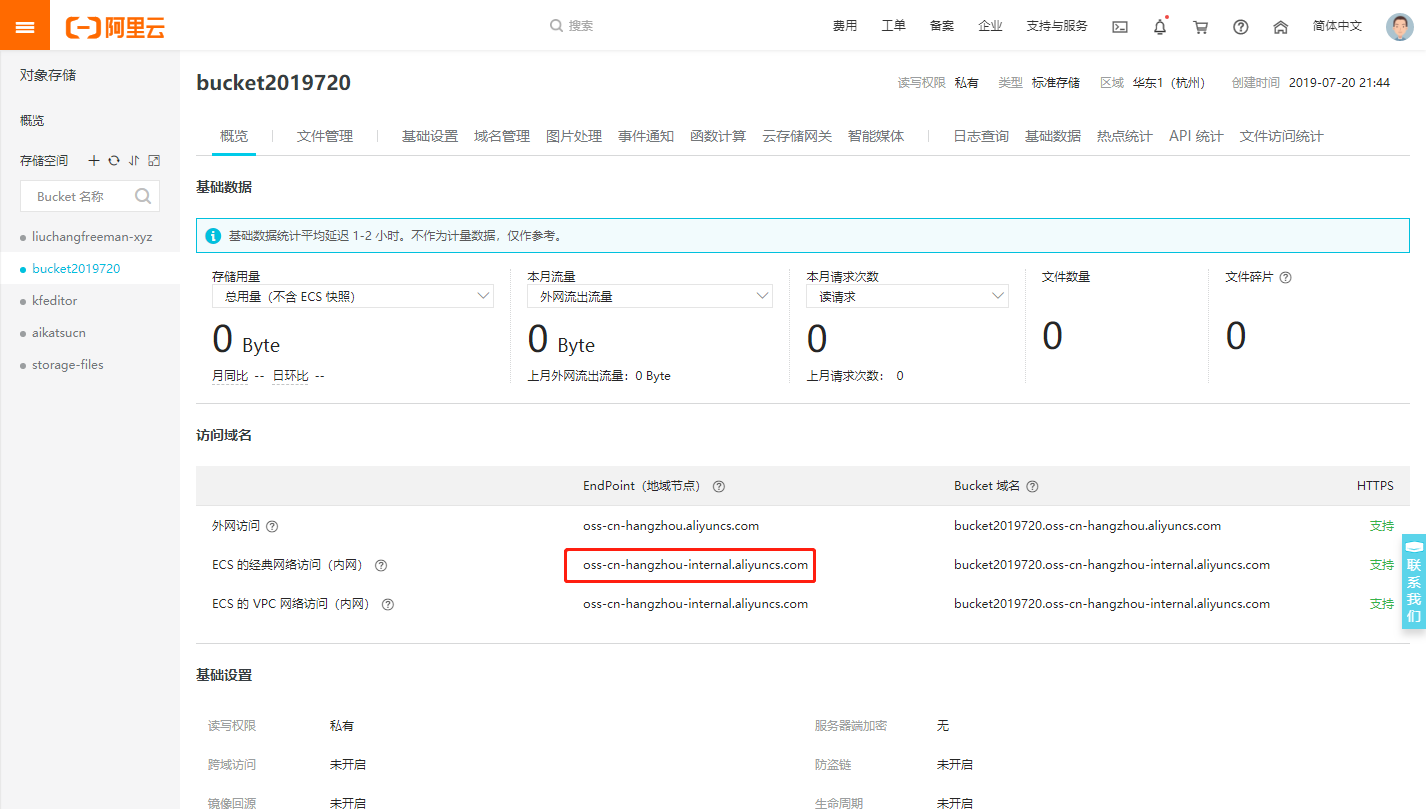Click the help question-mark icon in top bar

(x=1240, y=27)
